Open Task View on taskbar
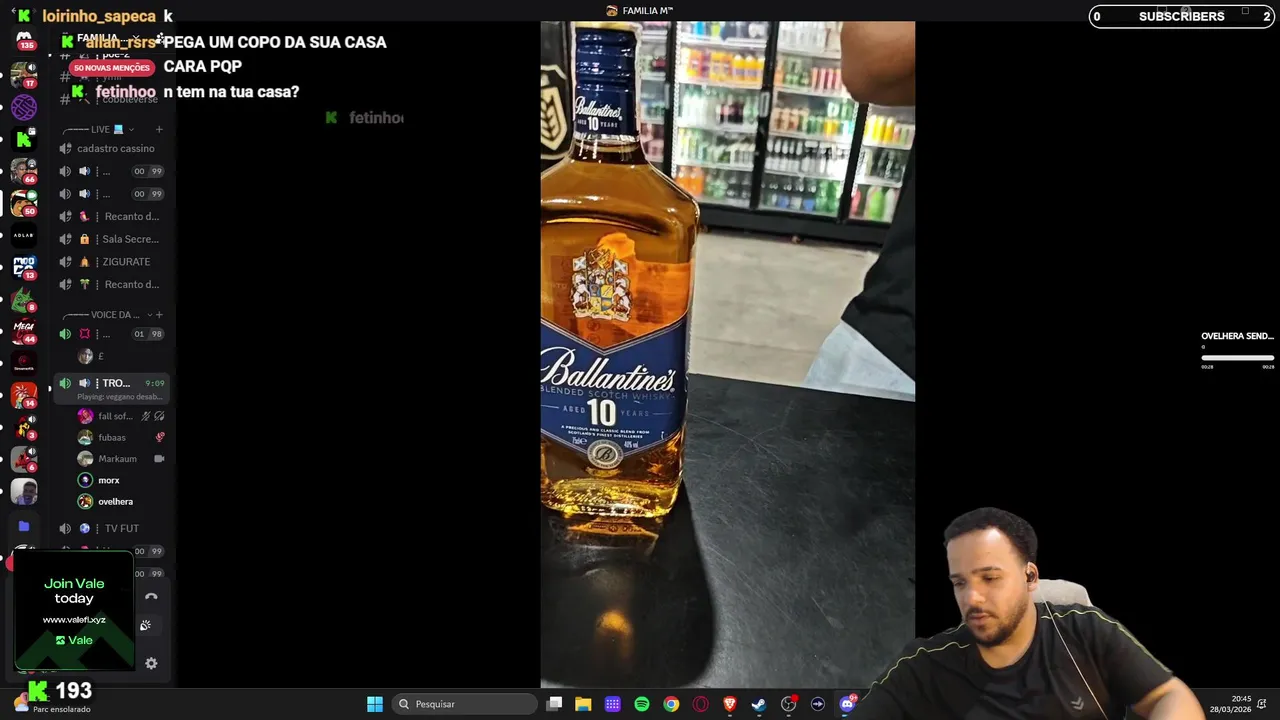Viewport: 1280px width, 720px height. tap(555, 704)
